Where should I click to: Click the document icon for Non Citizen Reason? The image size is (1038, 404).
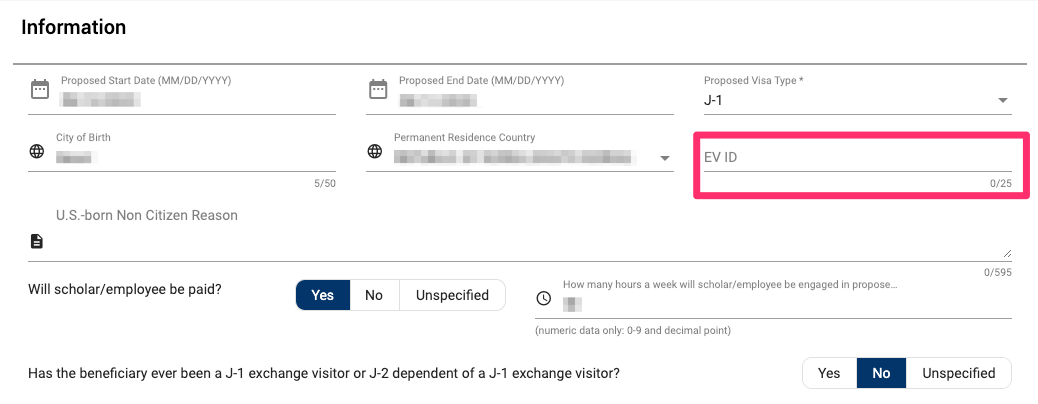click(37, 241)
